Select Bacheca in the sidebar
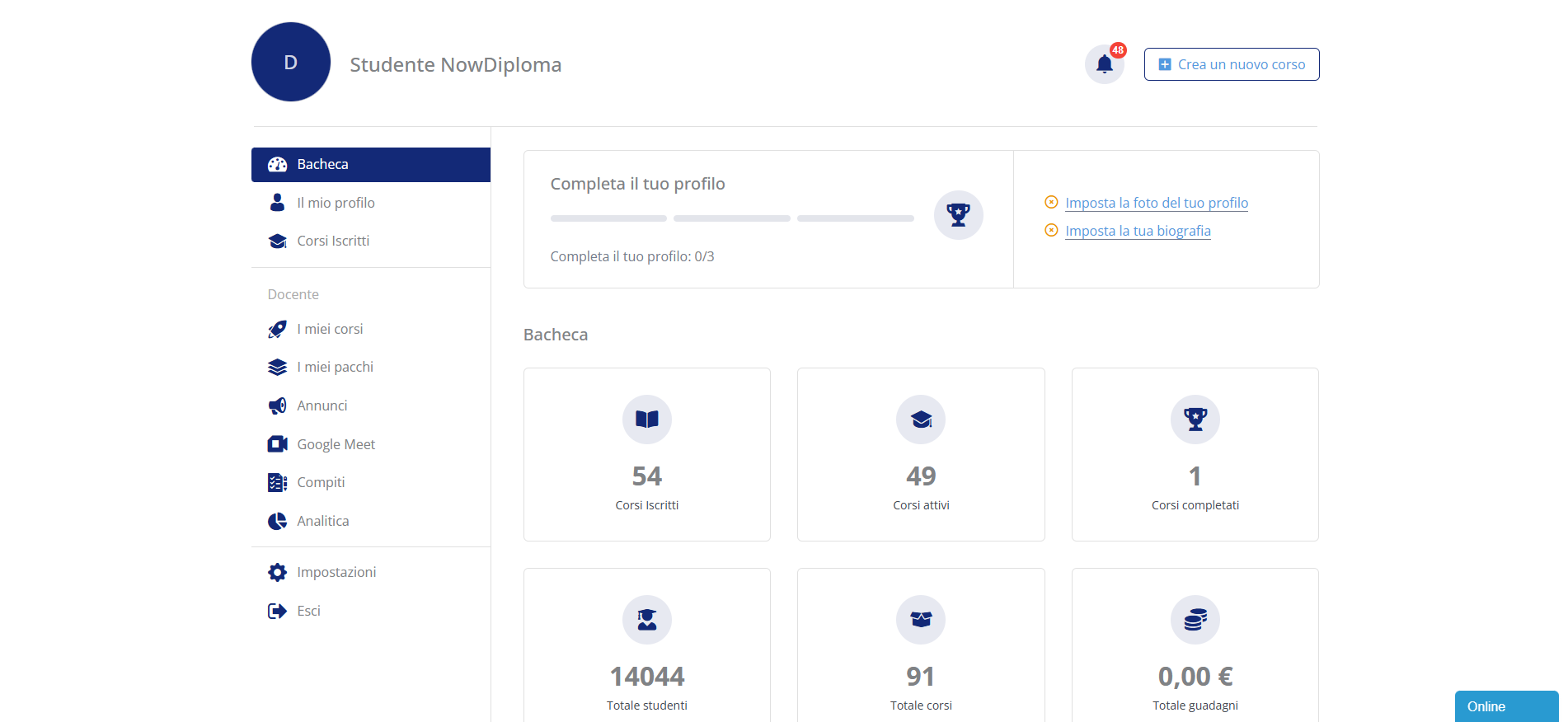 point(322,165)
